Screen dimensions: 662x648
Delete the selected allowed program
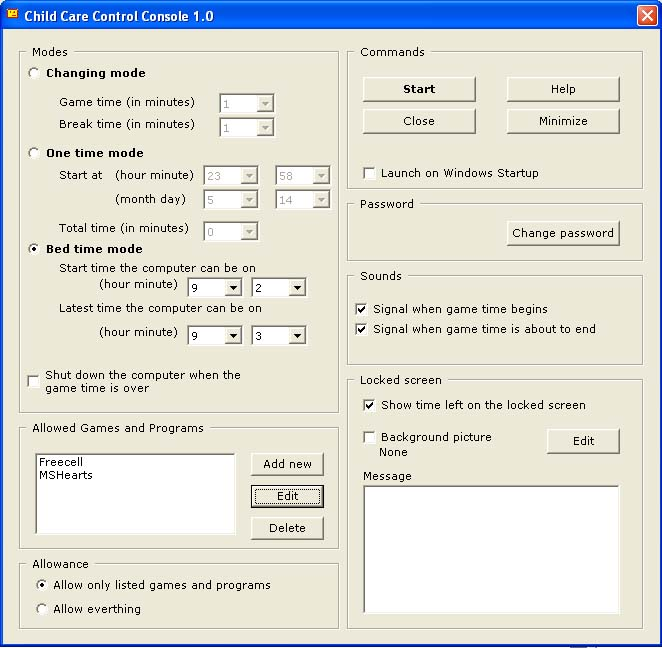point(287,528)
